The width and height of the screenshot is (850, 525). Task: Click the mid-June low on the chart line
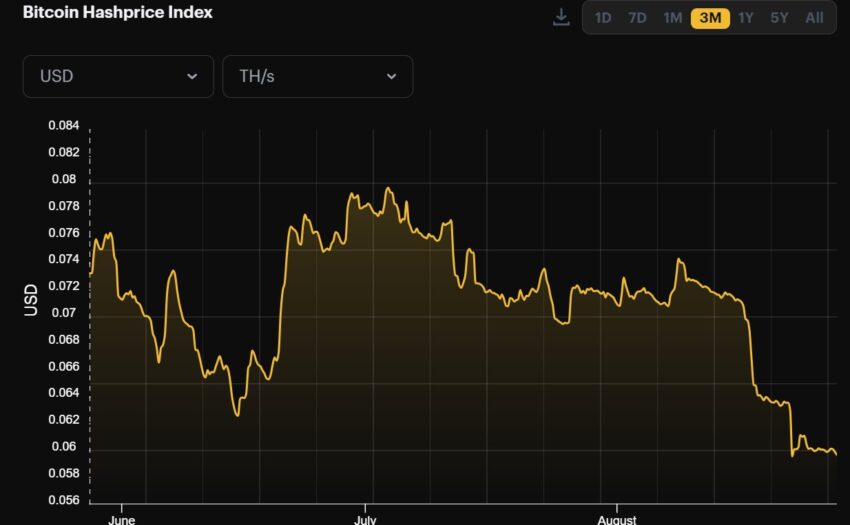click(x=237, y=415)
